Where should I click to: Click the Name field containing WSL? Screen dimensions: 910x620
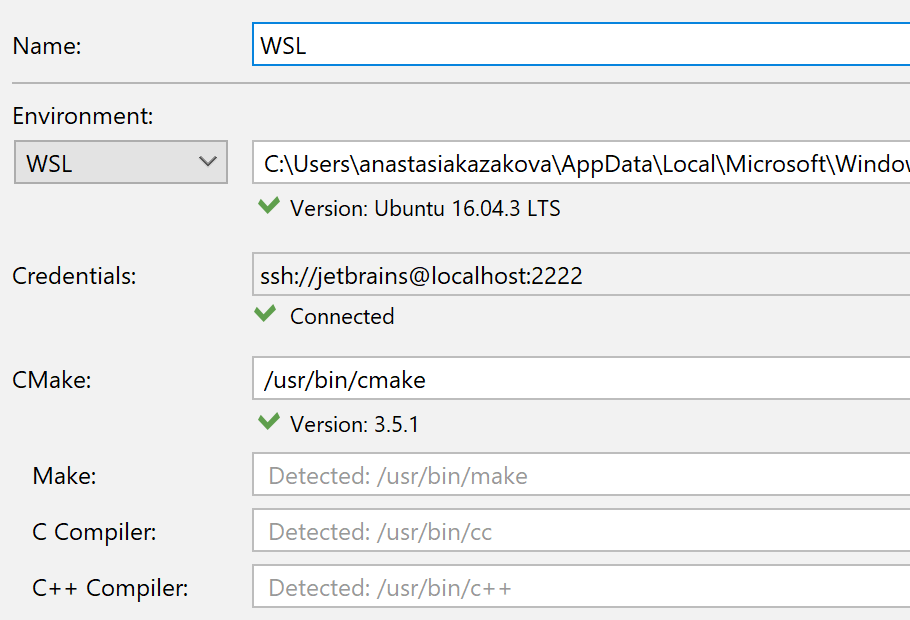point(581,45)
